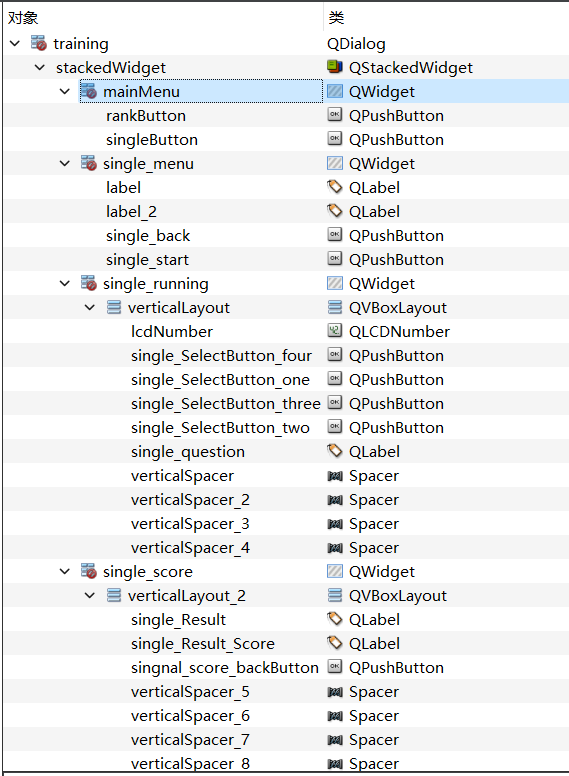
Task: Click the QStackedWidget class icon
Action: click(x=335, y=67)
